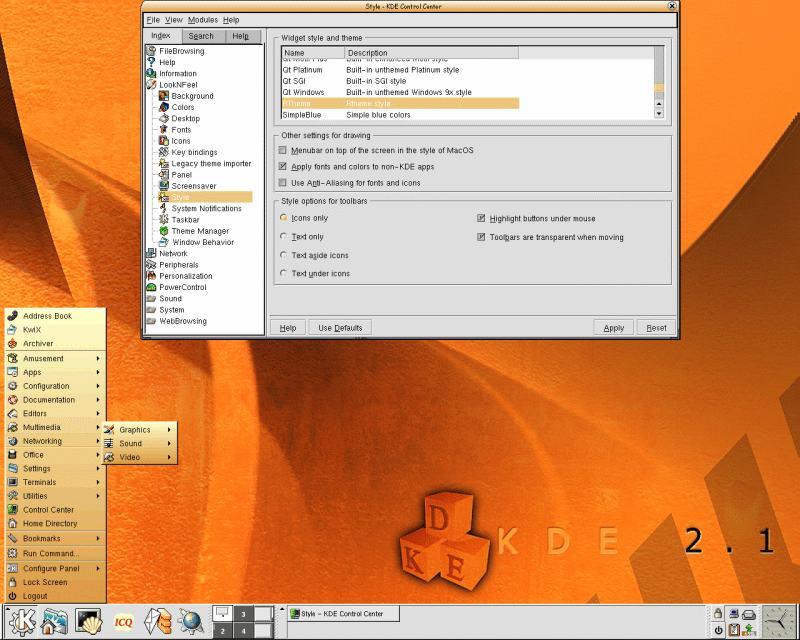
Task: Choose Run Command from K menu
Action: [x=56, y=553]
